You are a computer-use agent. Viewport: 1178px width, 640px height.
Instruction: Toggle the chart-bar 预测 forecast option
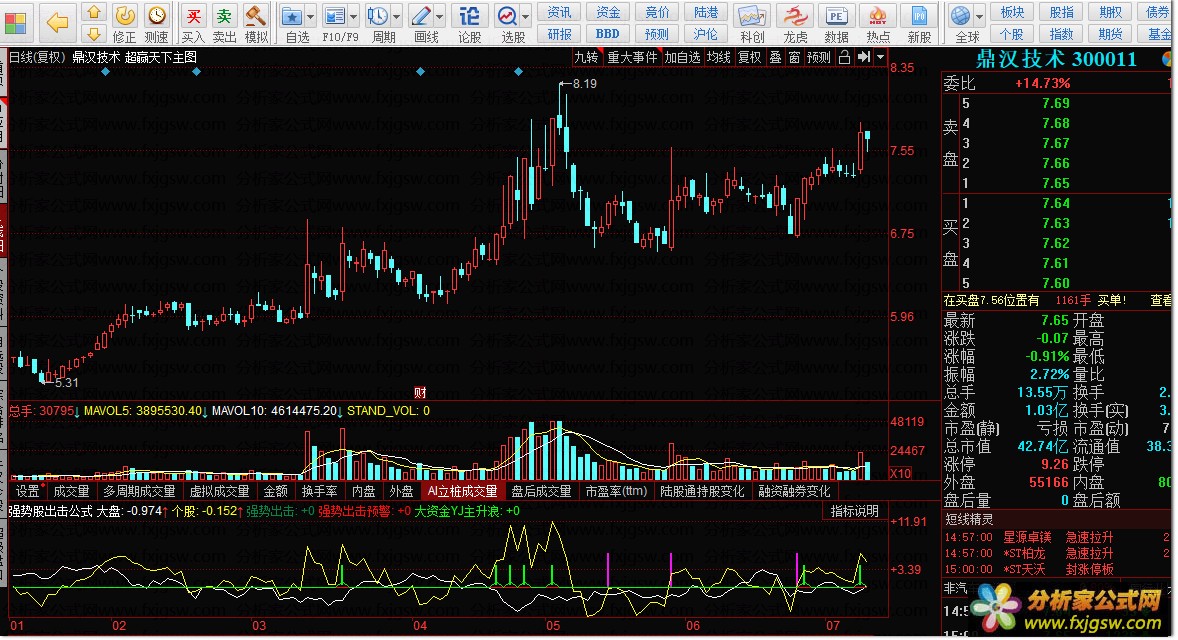coord(819,57)
